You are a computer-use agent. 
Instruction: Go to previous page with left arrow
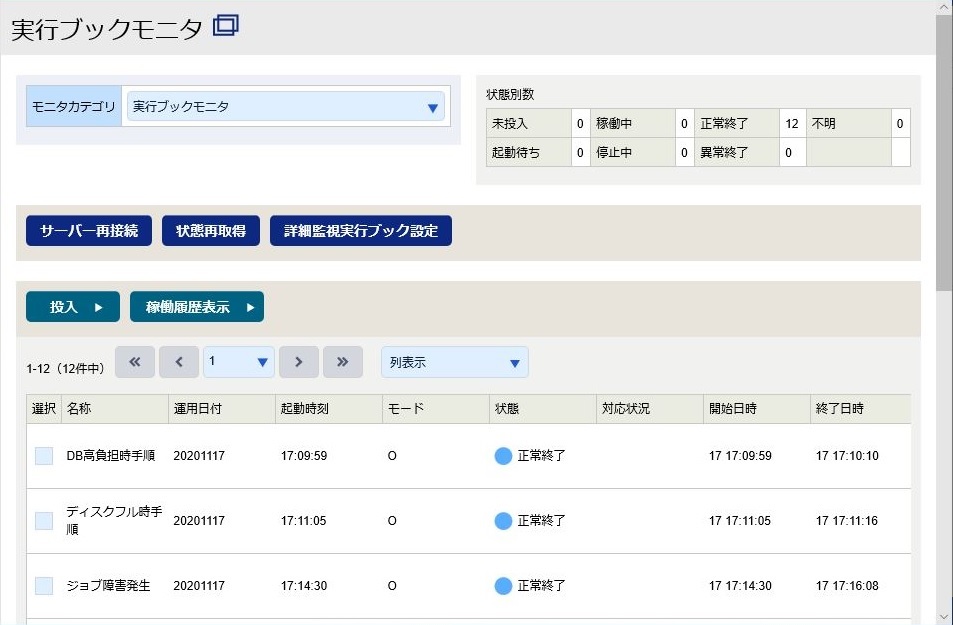coord(179,362)
